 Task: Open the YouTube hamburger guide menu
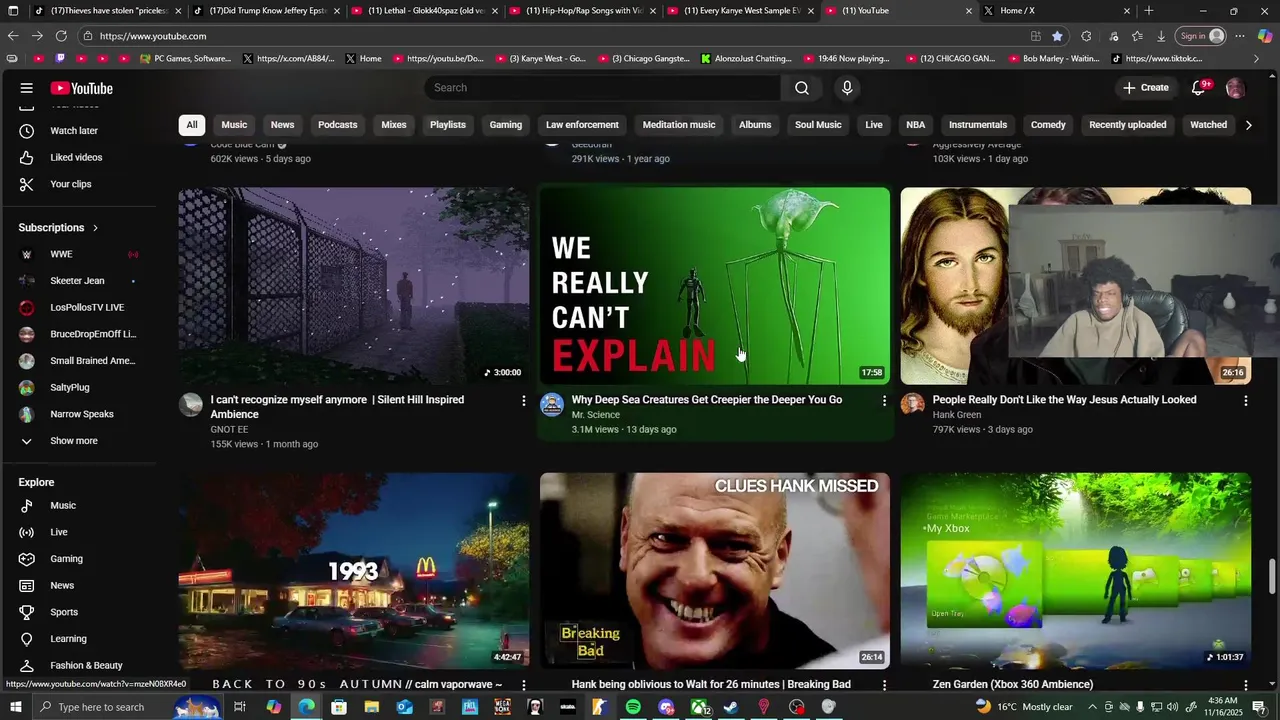[27, 88]
